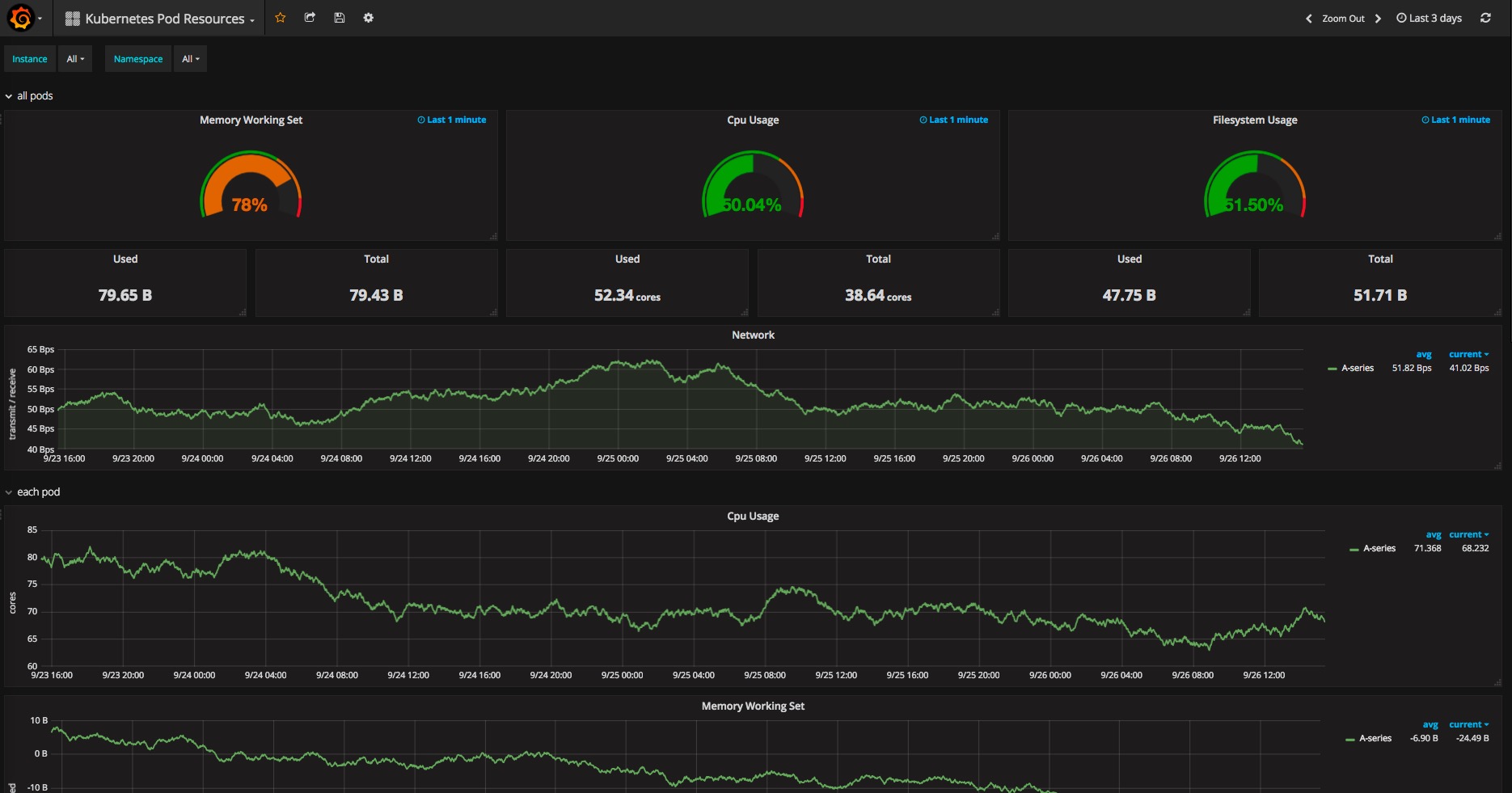Click the share dashboard icon
Screen dimensions: 1512x793
click(310, 18)
